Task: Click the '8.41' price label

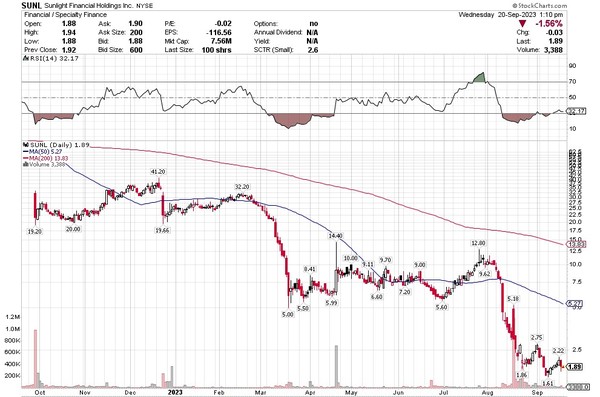Action: (309, 269)
